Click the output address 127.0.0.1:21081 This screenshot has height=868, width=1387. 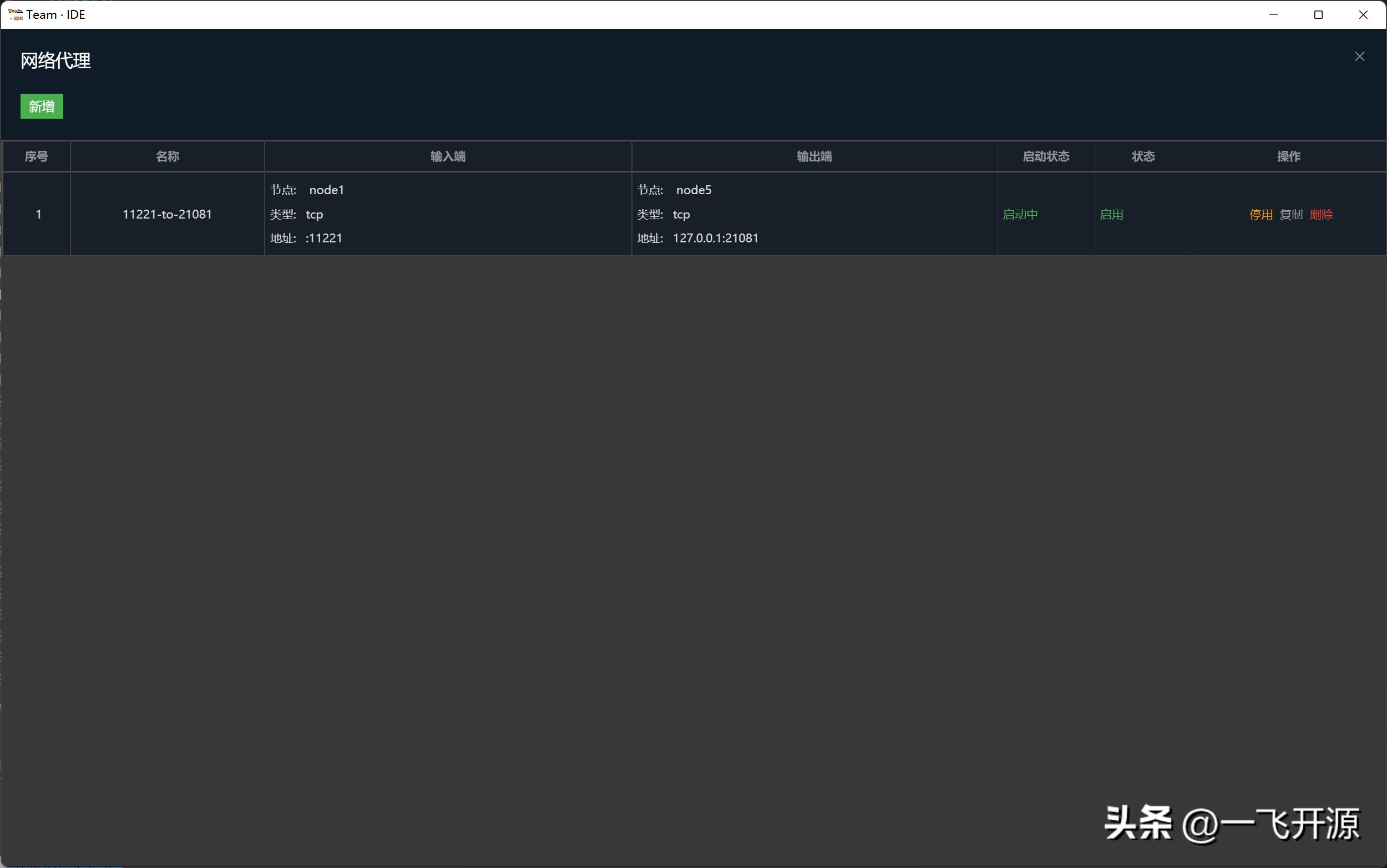click(715, 238)
